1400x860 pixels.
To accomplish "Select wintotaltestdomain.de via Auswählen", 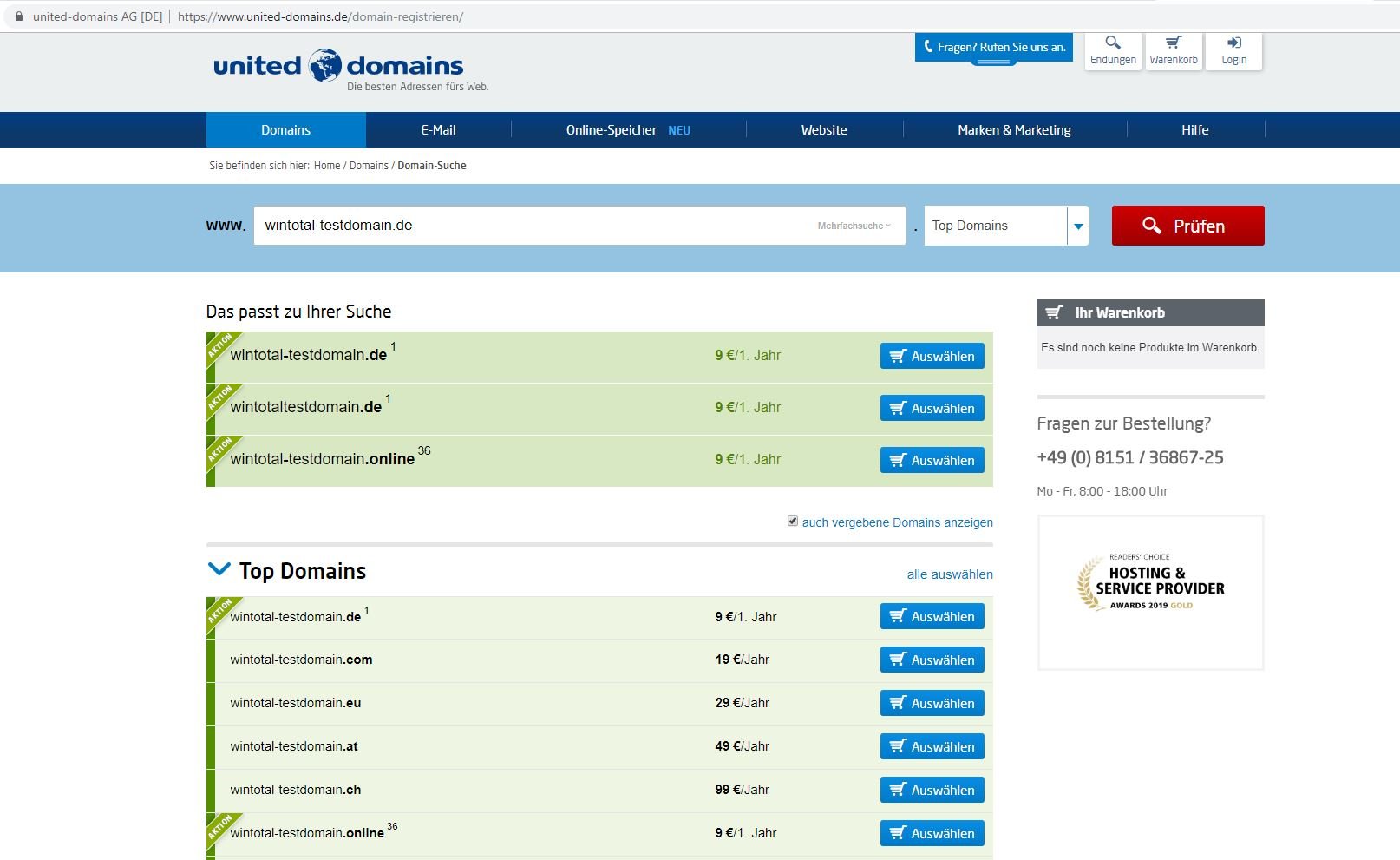I will click(932, 408).
